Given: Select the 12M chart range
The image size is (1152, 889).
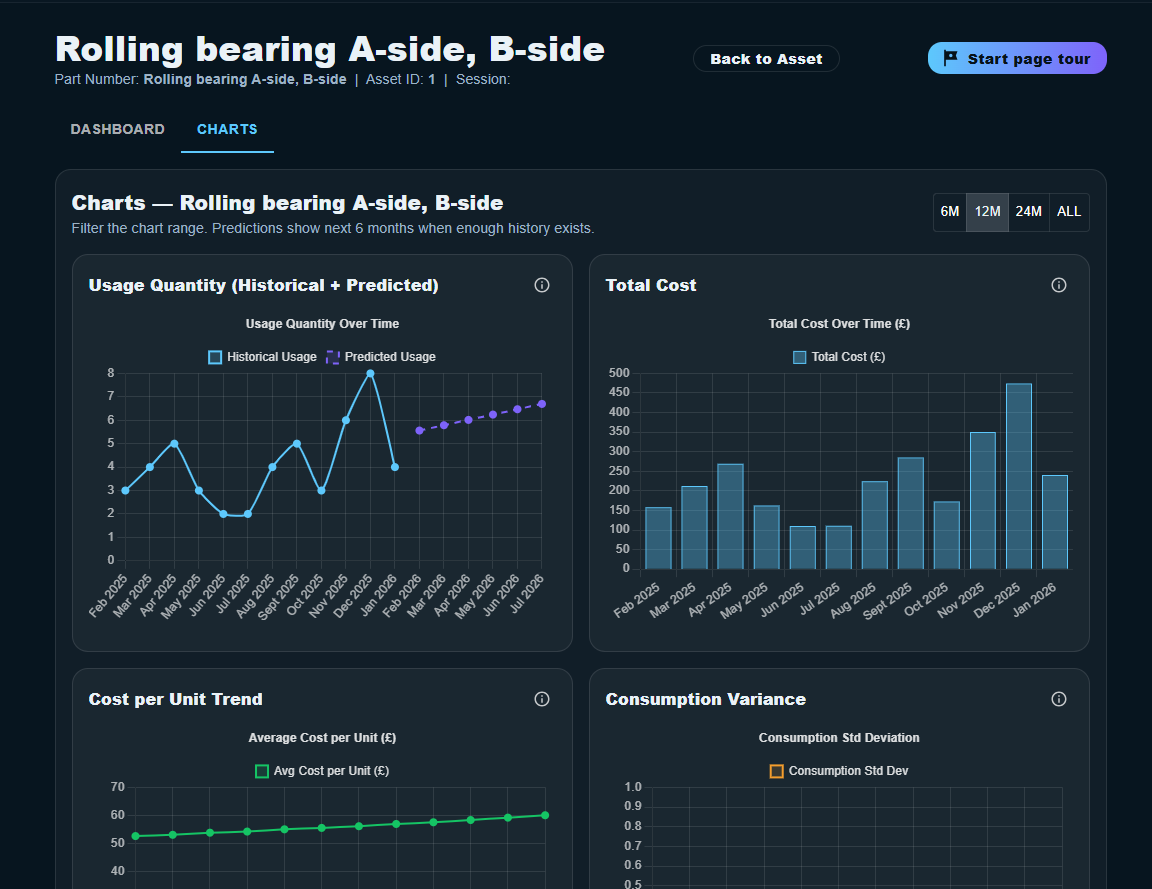Looking at the screenshot, I should [988, 212].
